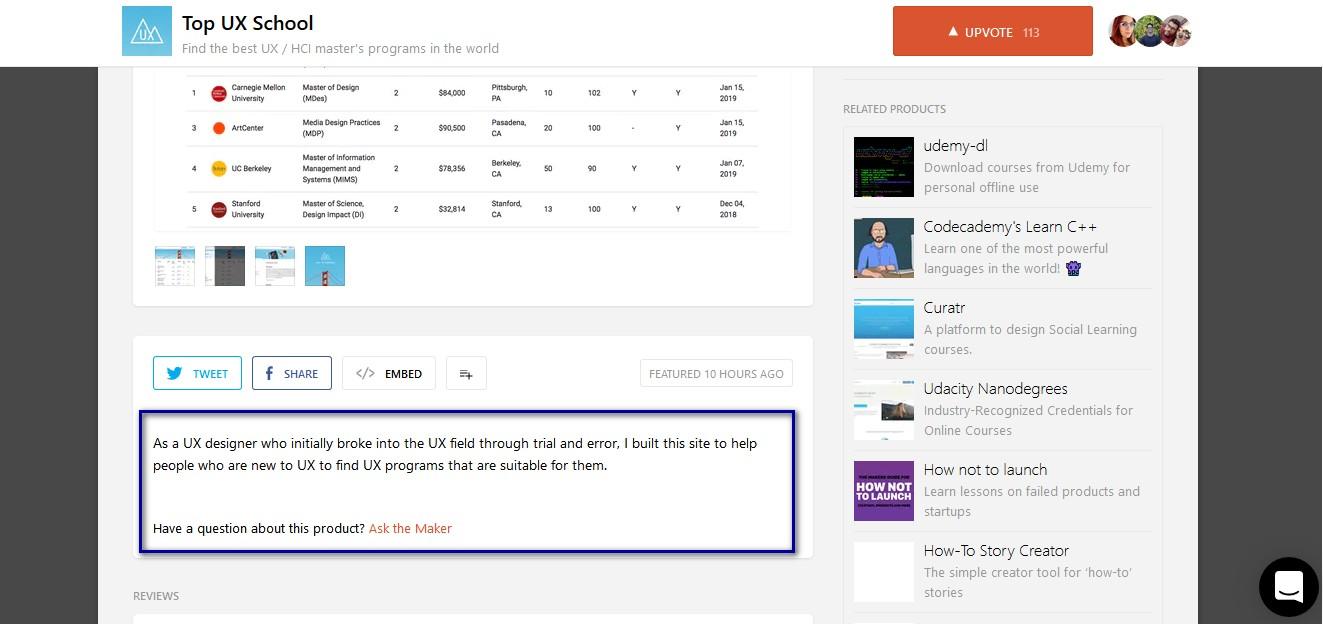Image resolution: width=1323 pixels, height=624 pixels.
Task: Open Curatr related product image
Action: [x=884, y=329]
